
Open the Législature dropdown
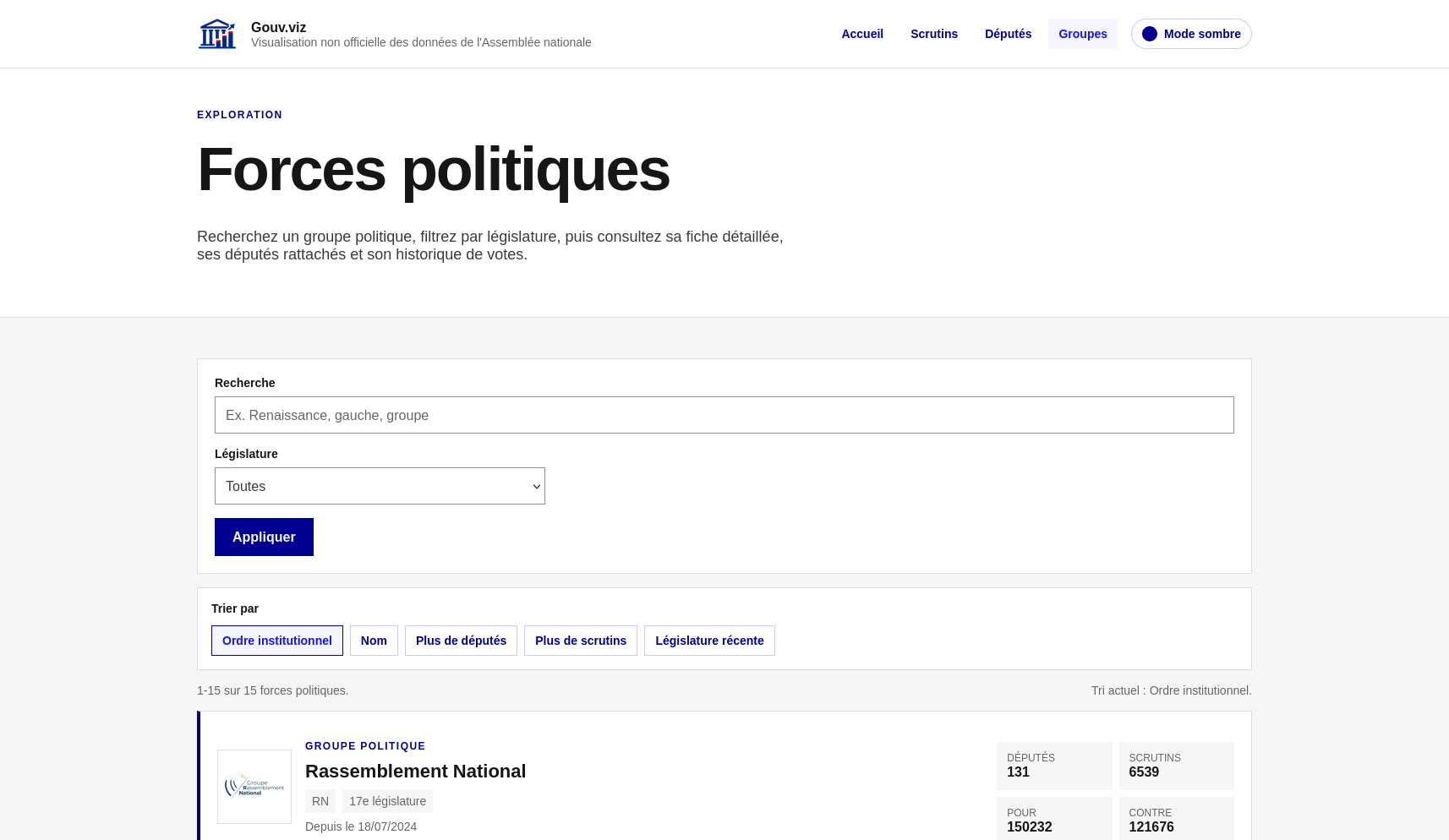click(380, 486)
